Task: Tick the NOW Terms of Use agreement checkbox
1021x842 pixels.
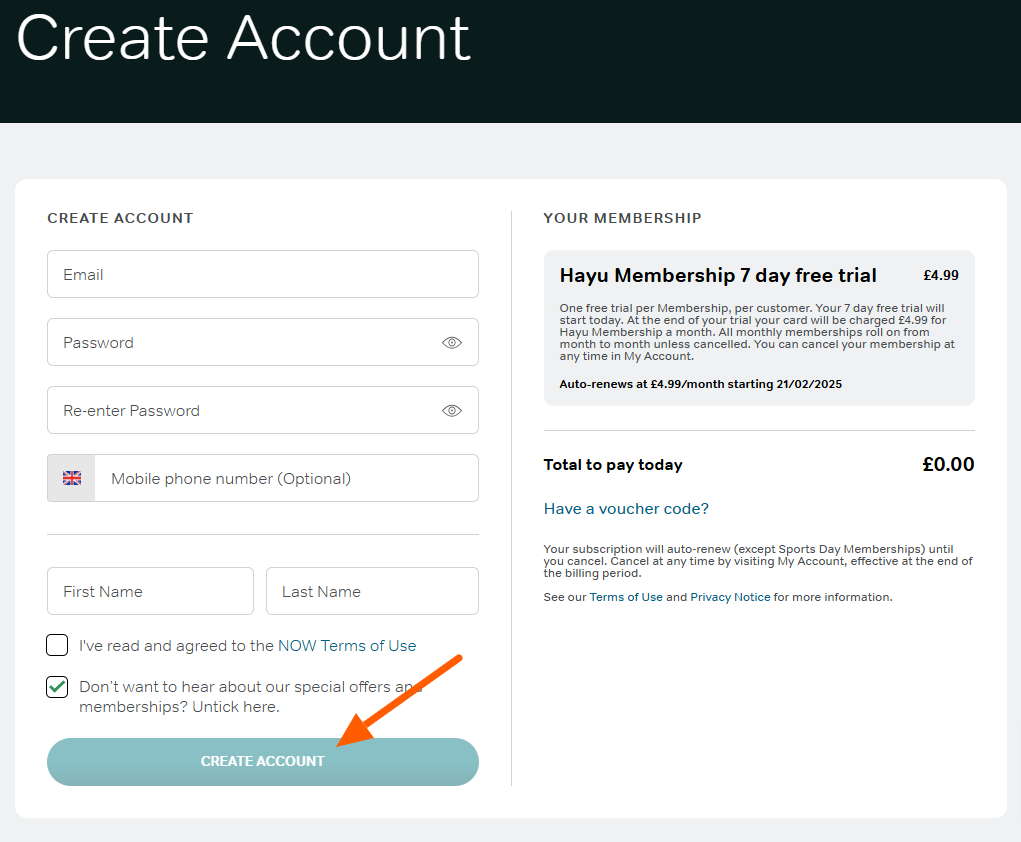Action: (x=57, y=645)
